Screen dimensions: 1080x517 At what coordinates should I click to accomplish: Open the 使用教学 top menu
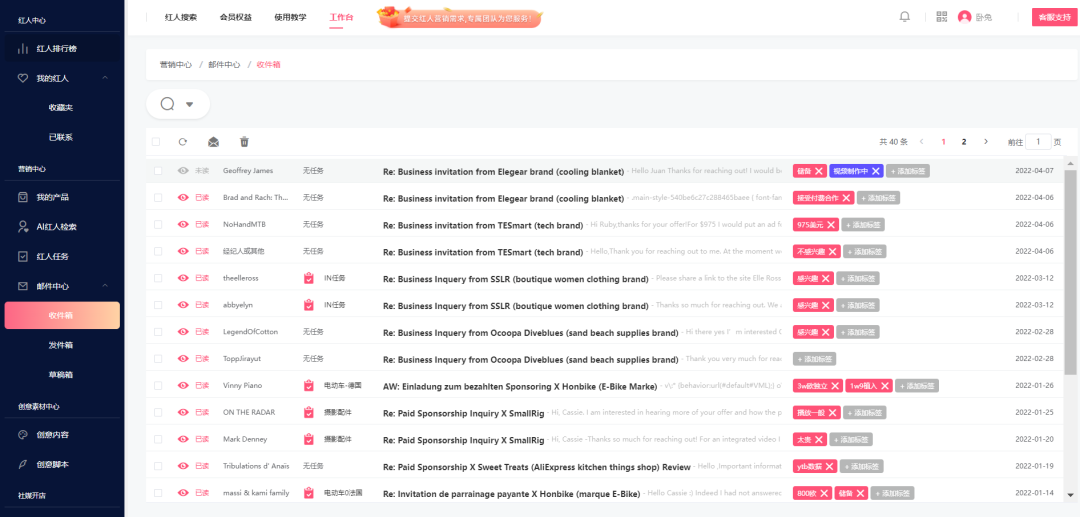pos(290,17)
